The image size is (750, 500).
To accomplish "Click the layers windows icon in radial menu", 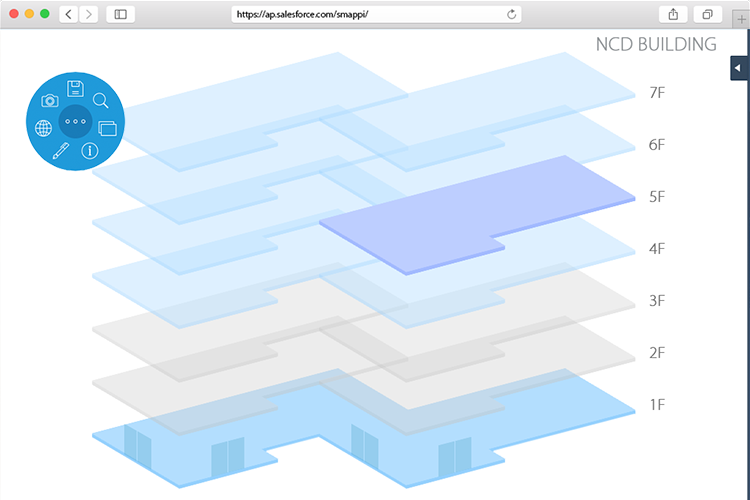I will [x=108, y=128].
